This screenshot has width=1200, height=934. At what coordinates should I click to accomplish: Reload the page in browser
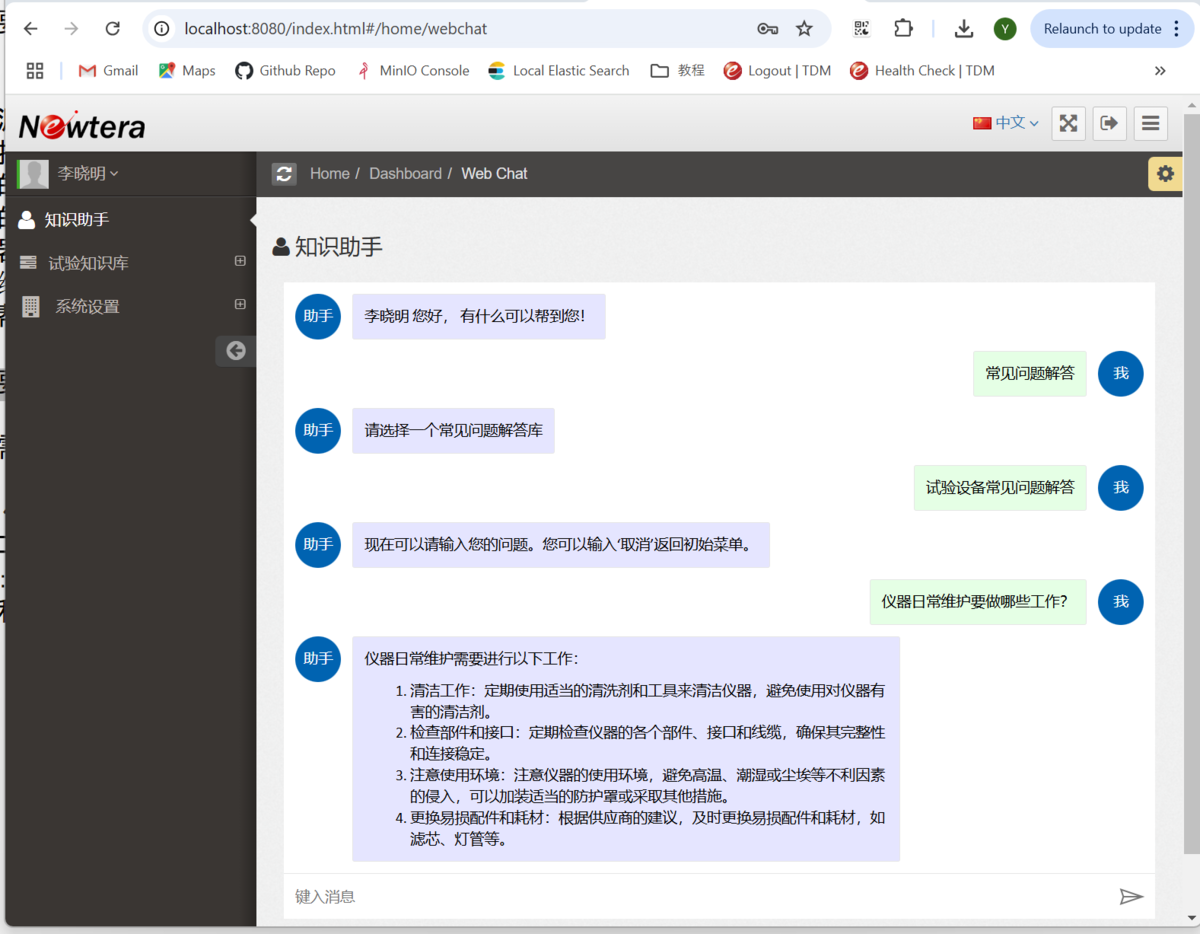(112, 29)
